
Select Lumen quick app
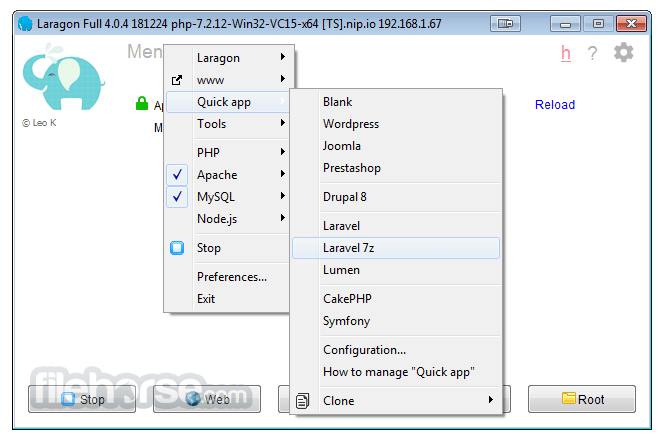tap(396, 270)
